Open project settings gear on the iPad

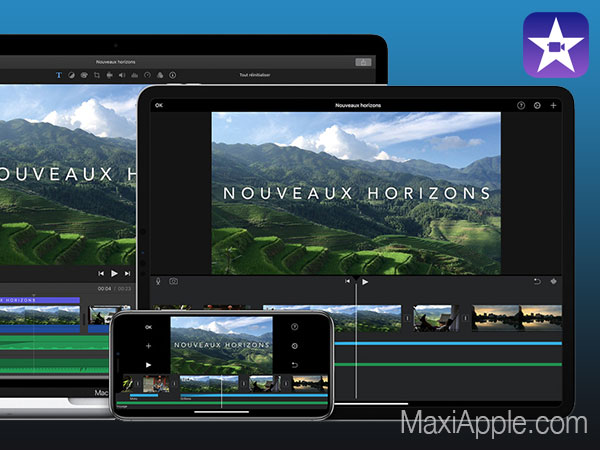coord(537,105)
